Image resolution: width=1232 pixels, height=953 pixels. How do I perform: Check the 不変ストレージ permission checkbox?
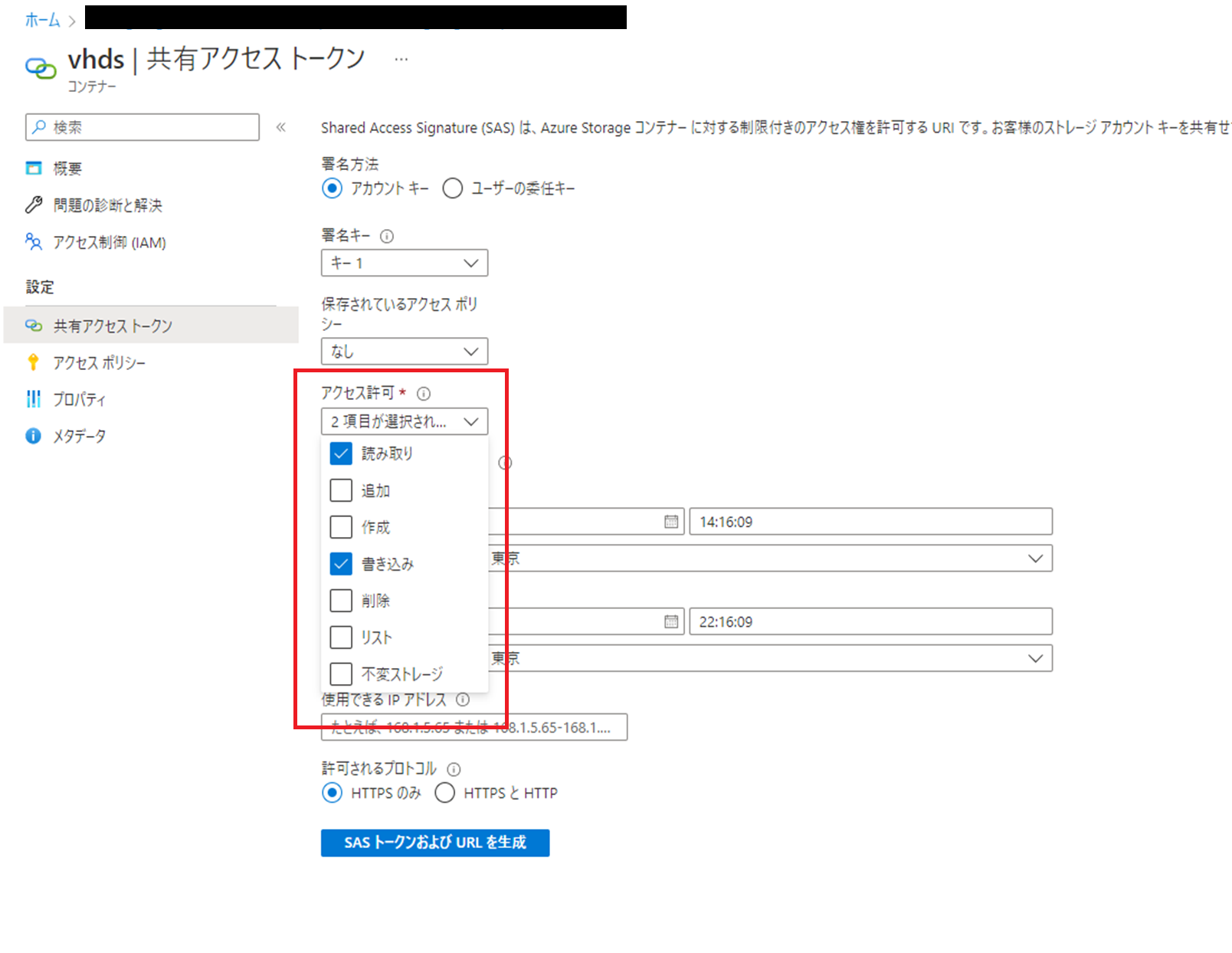coord(341,674)
